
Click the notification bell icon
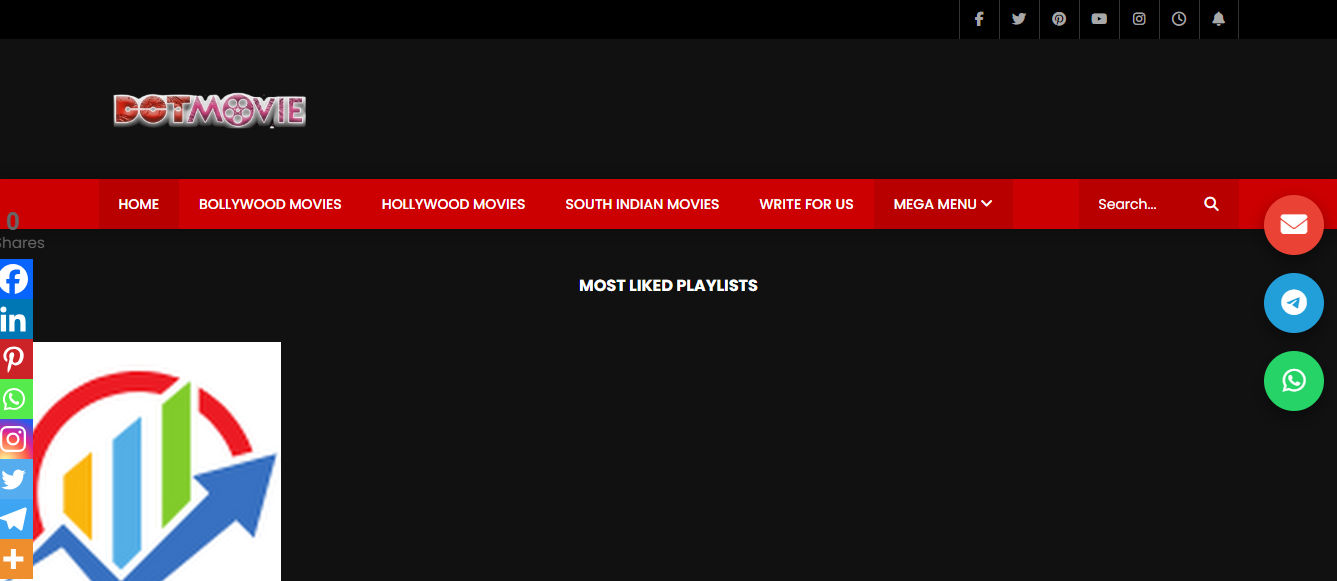click(1218, 19)
